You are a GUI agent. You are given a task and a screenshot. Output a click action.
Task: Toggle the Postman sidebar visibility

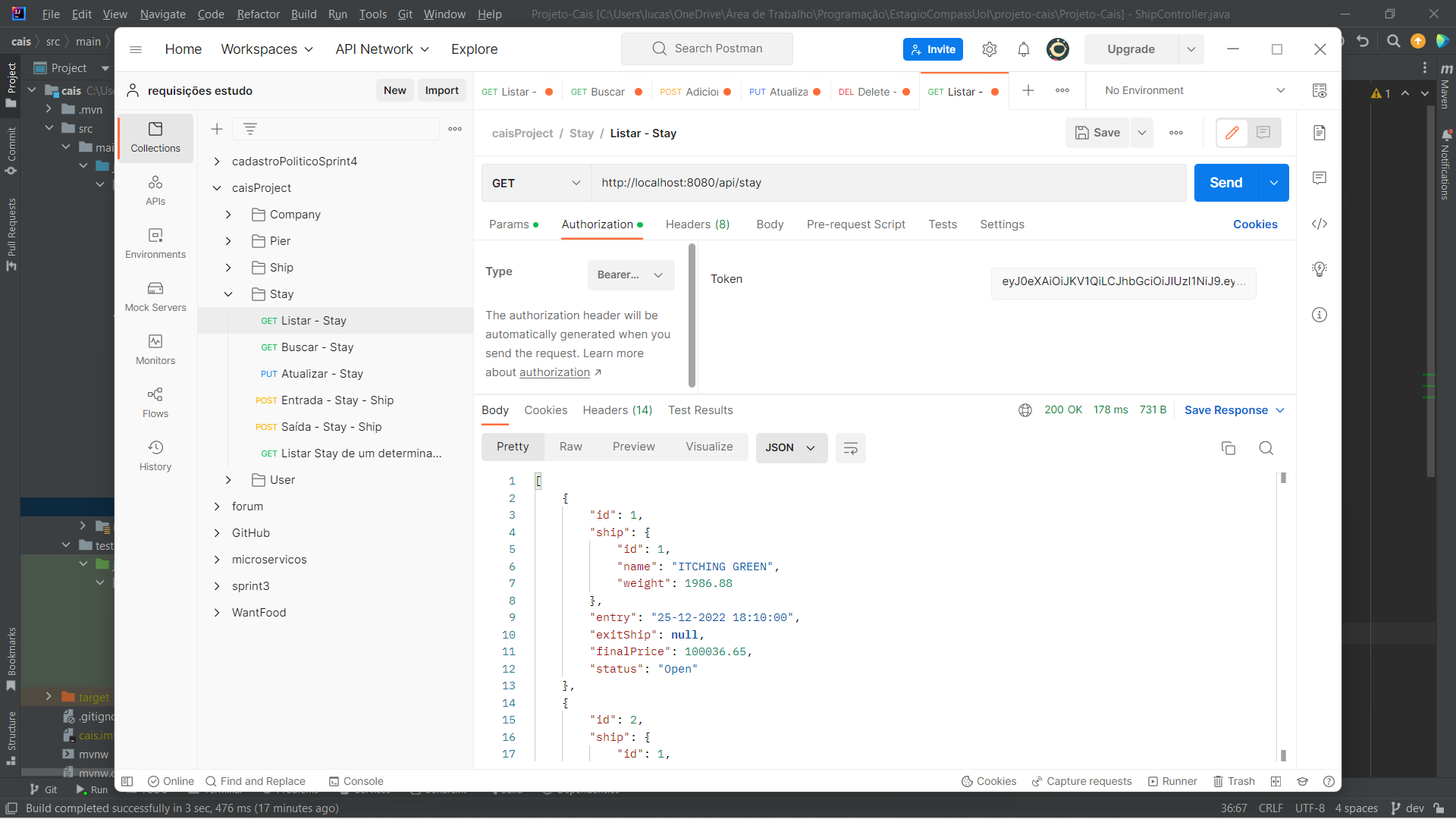coord(127,781)
